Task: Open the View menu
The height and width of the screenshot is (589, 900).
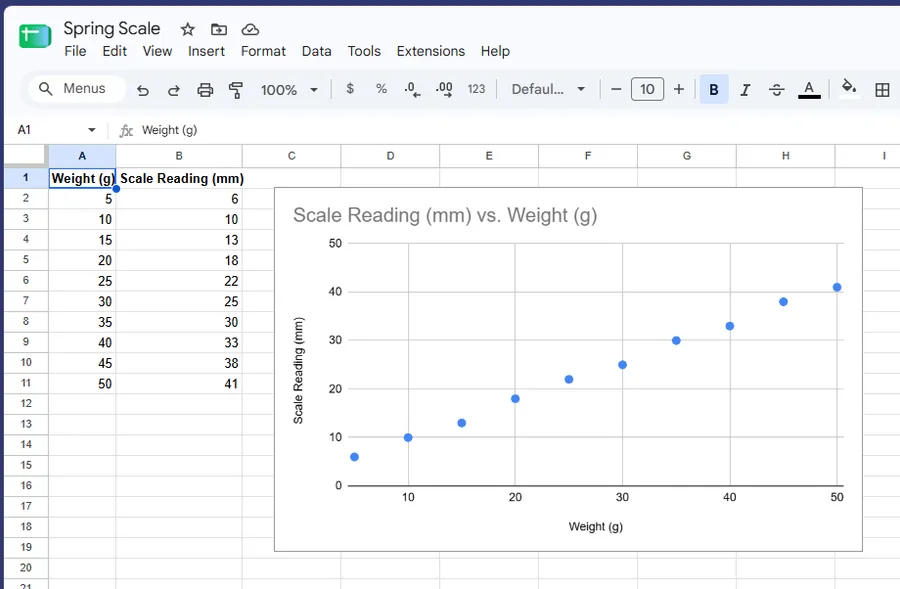Action: (x=157, y=51)
